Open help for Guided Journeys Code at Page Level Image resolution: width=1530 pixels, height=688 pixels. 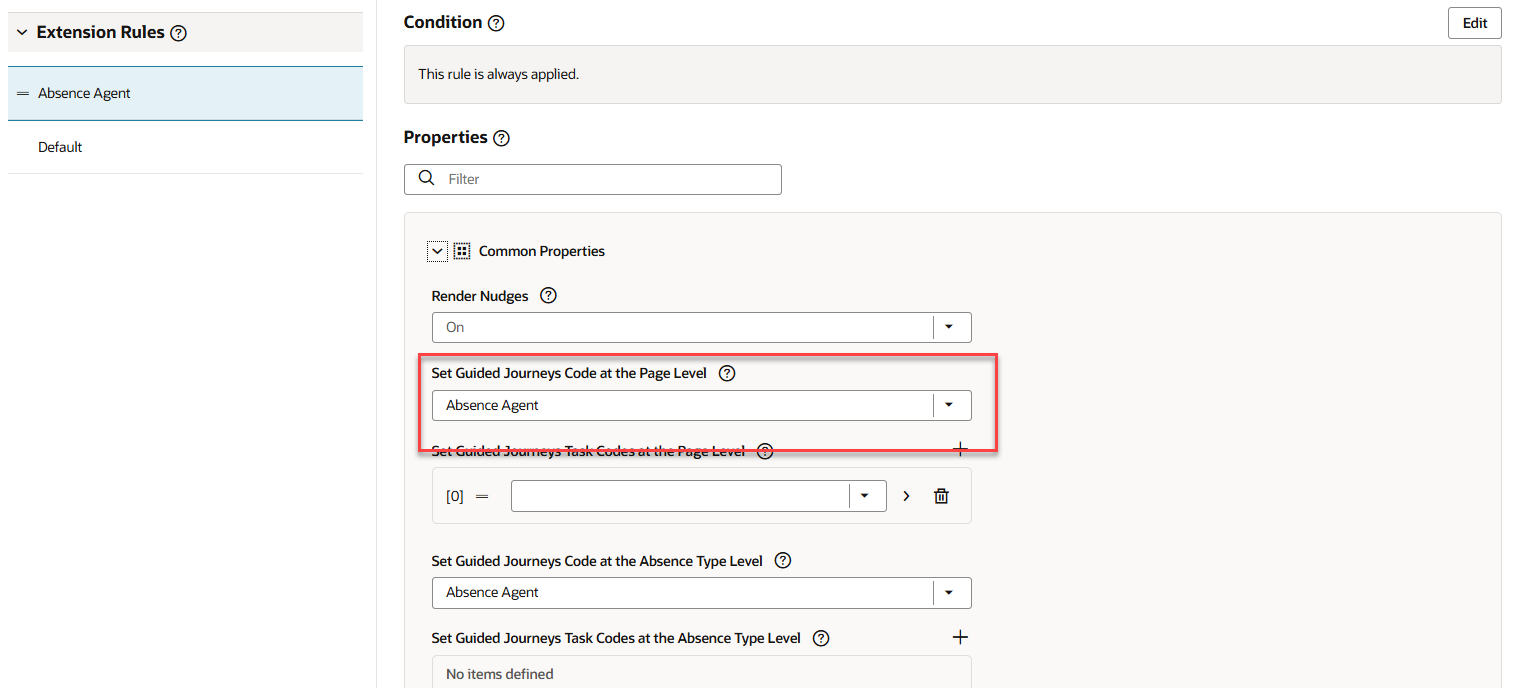pos(727,373)
